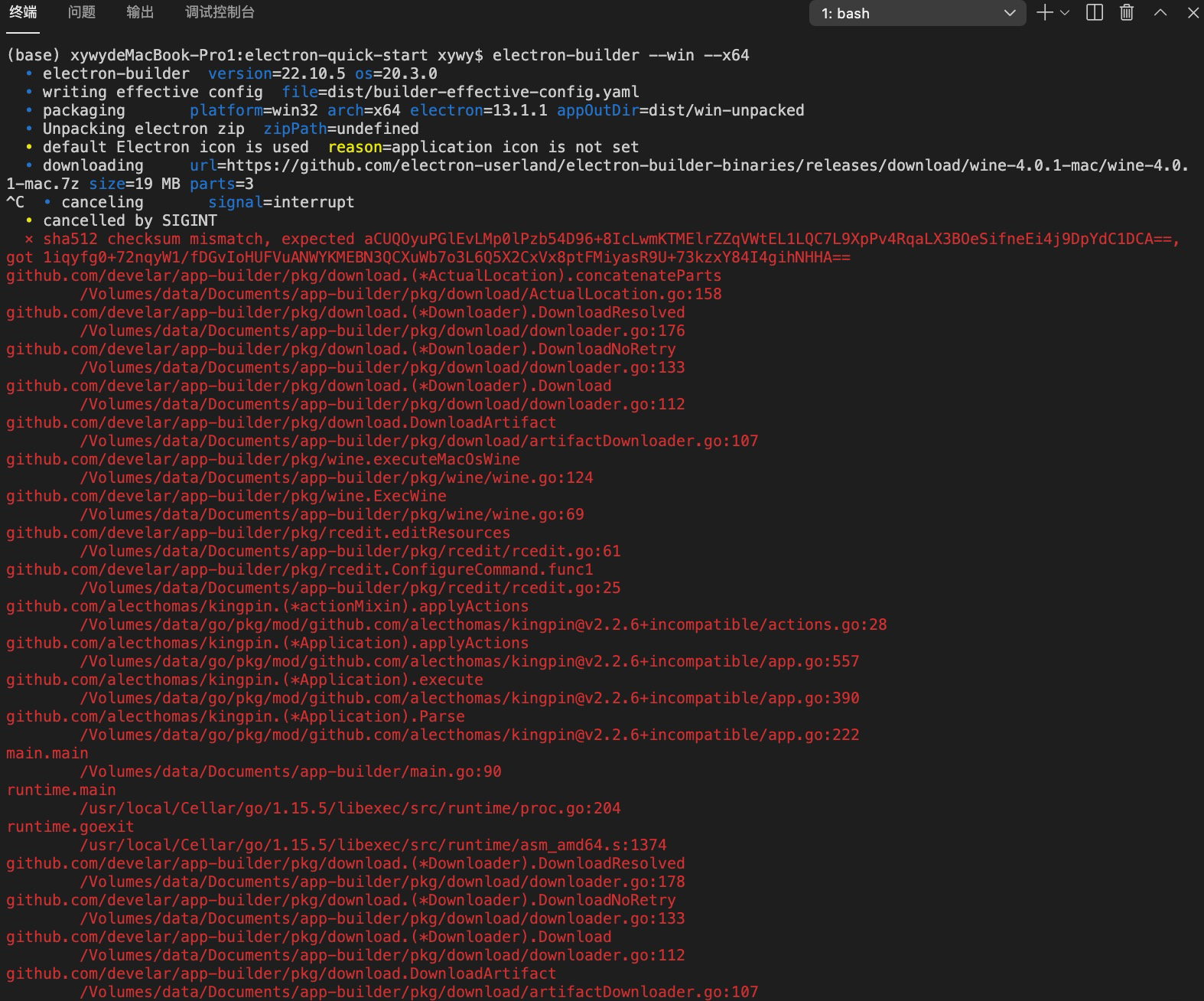Click the kingpin app.go:222 path
1204x1001 pixels.
(470, 735)
